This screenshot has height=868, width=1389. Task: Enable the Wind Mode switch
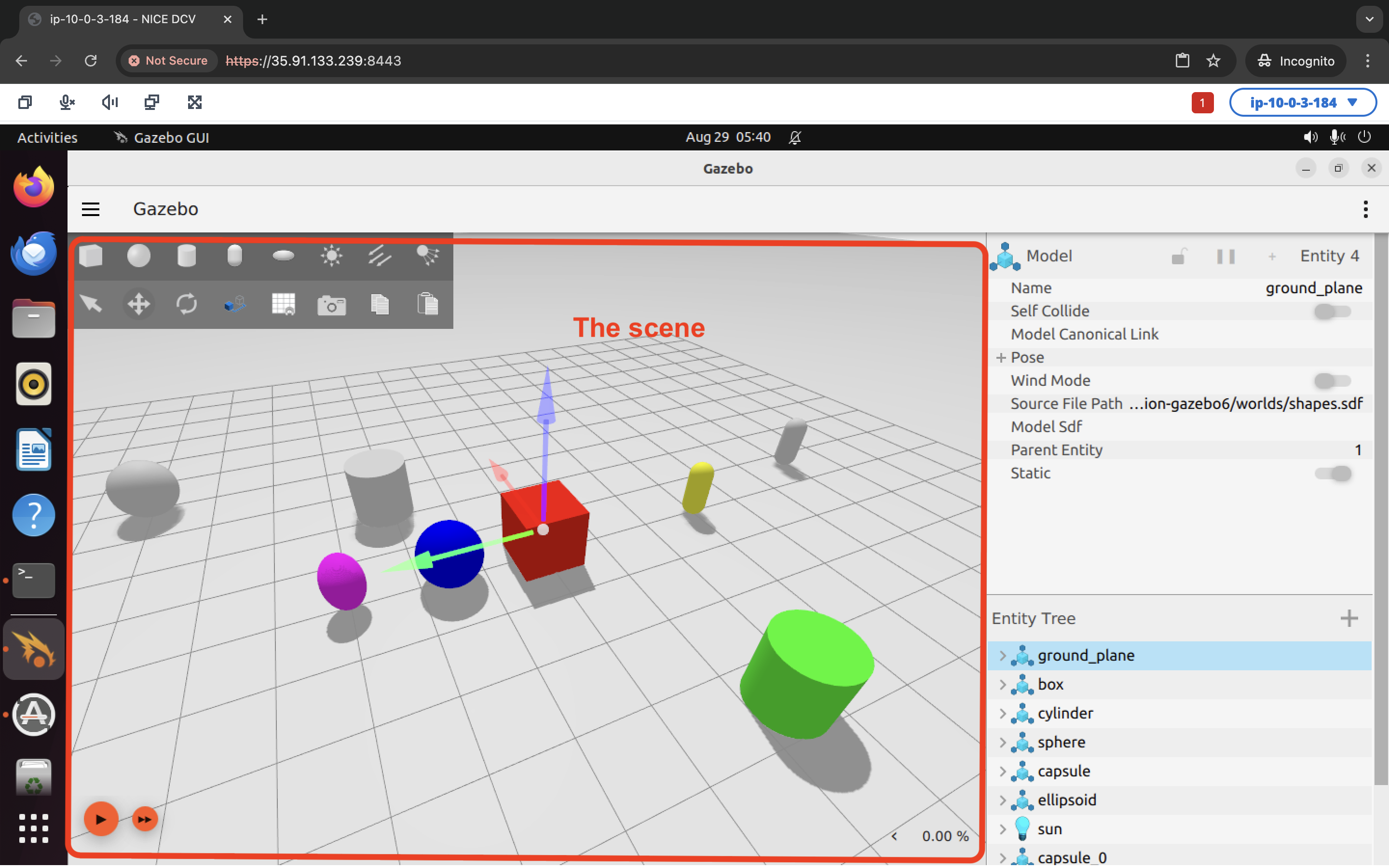pos(1332,381)
